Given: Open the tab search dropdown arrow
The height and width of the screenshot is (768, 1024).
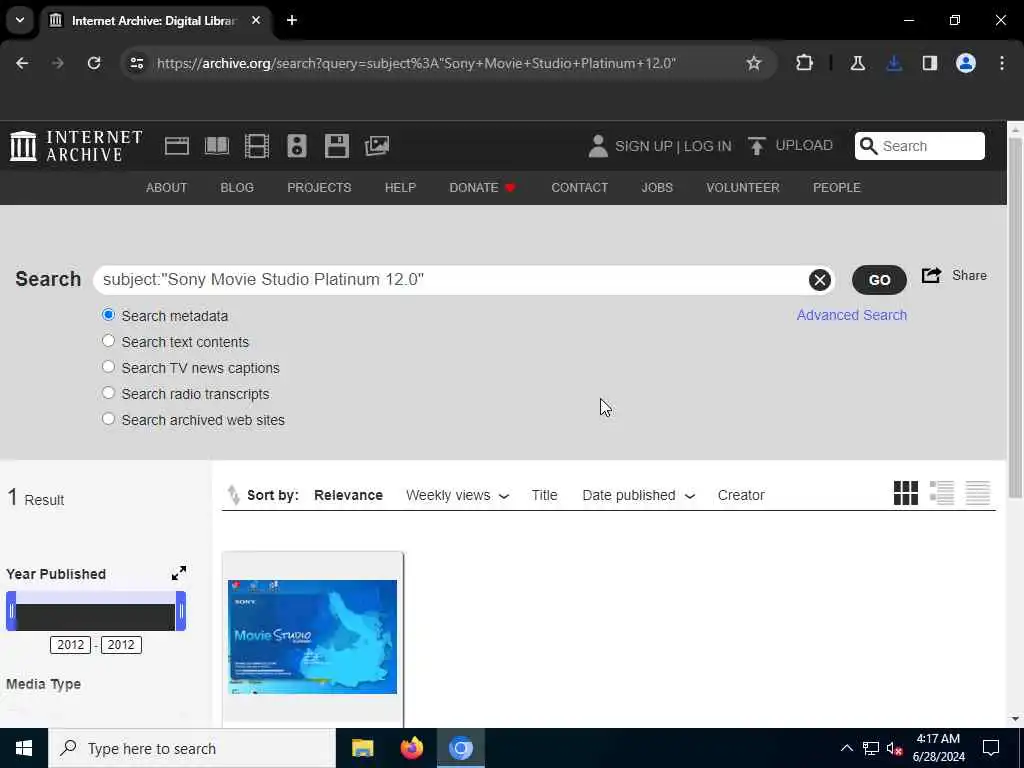Looking at the screenshot, I should [20, 20].
